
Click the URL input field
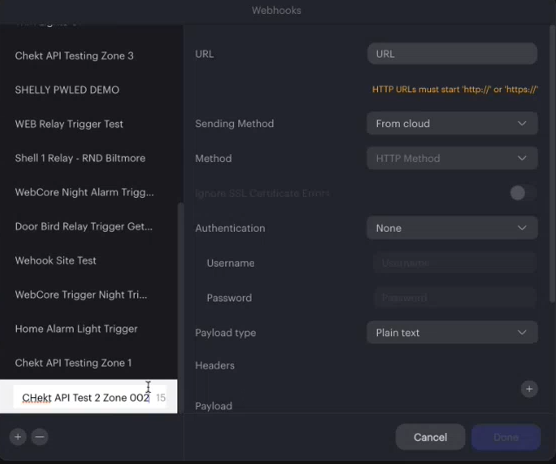coord(452,54)
